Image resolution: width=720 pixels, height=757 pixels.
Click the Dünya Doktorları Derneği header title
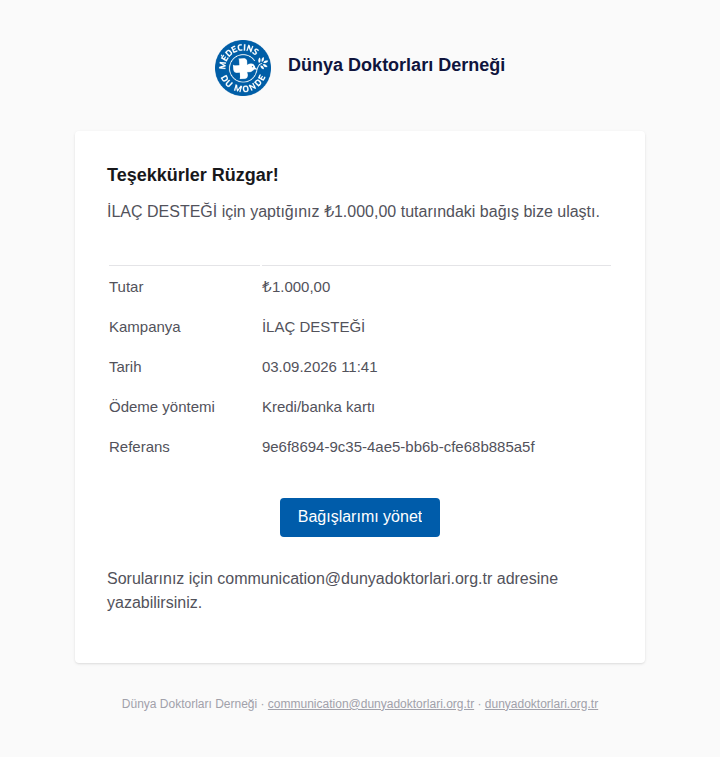(396, 65)
